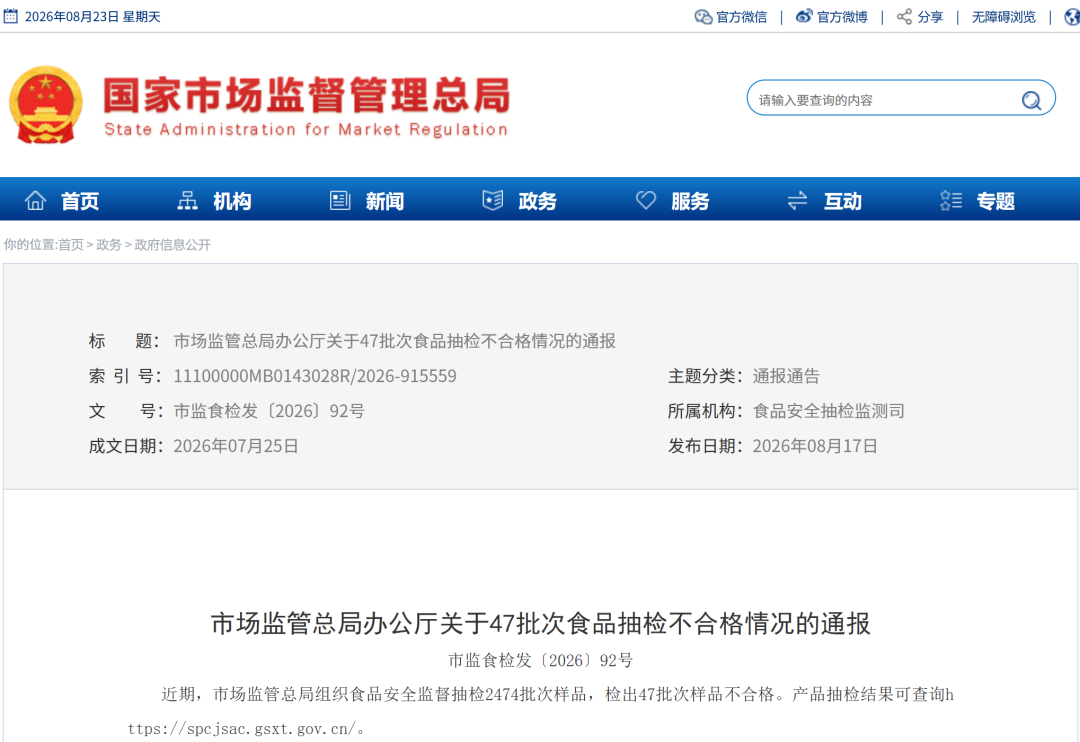
Task: Click the English title State Administration for Market Regulation
Action: point(306,130)
